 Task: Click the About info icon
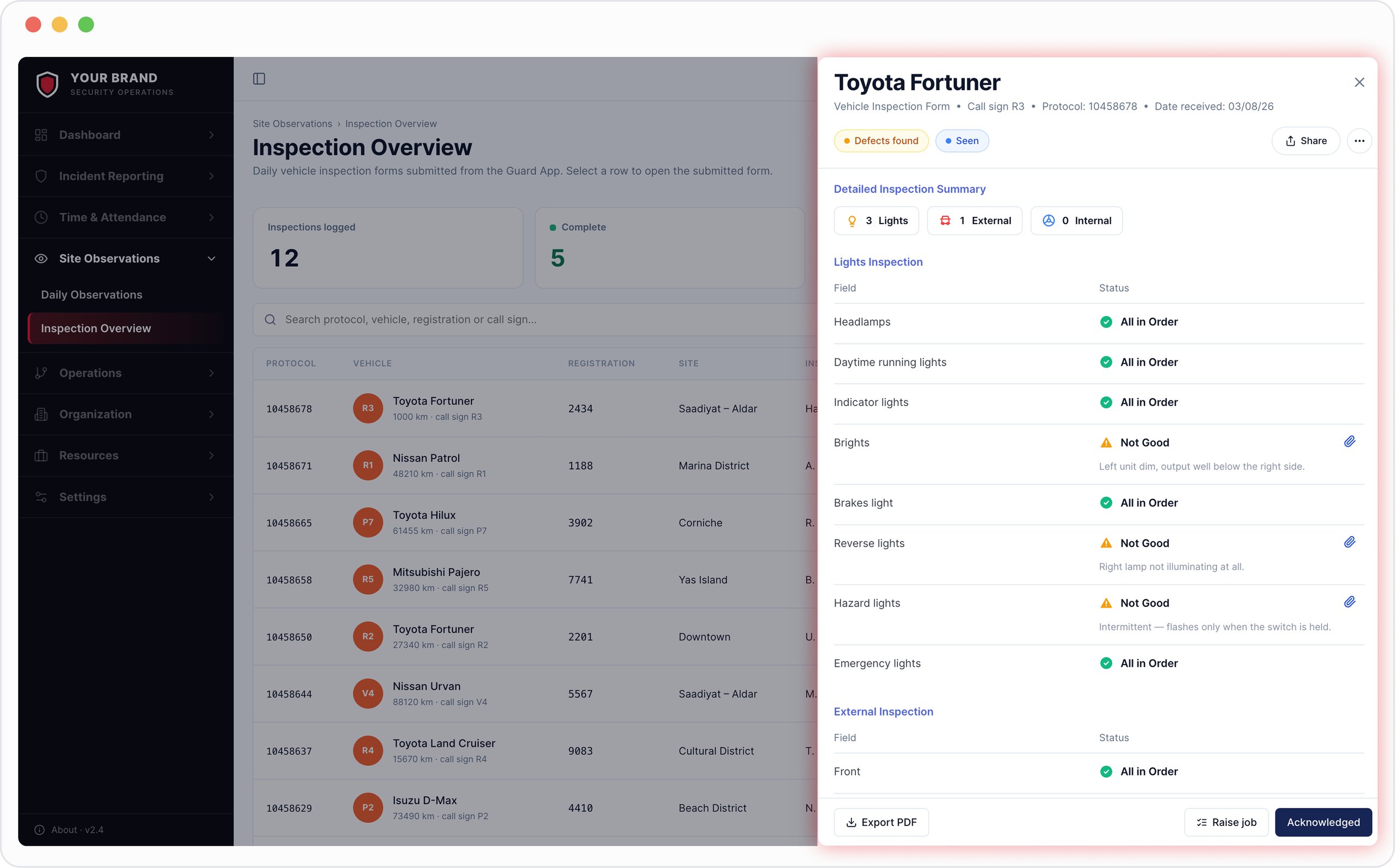tap(39, 830)
